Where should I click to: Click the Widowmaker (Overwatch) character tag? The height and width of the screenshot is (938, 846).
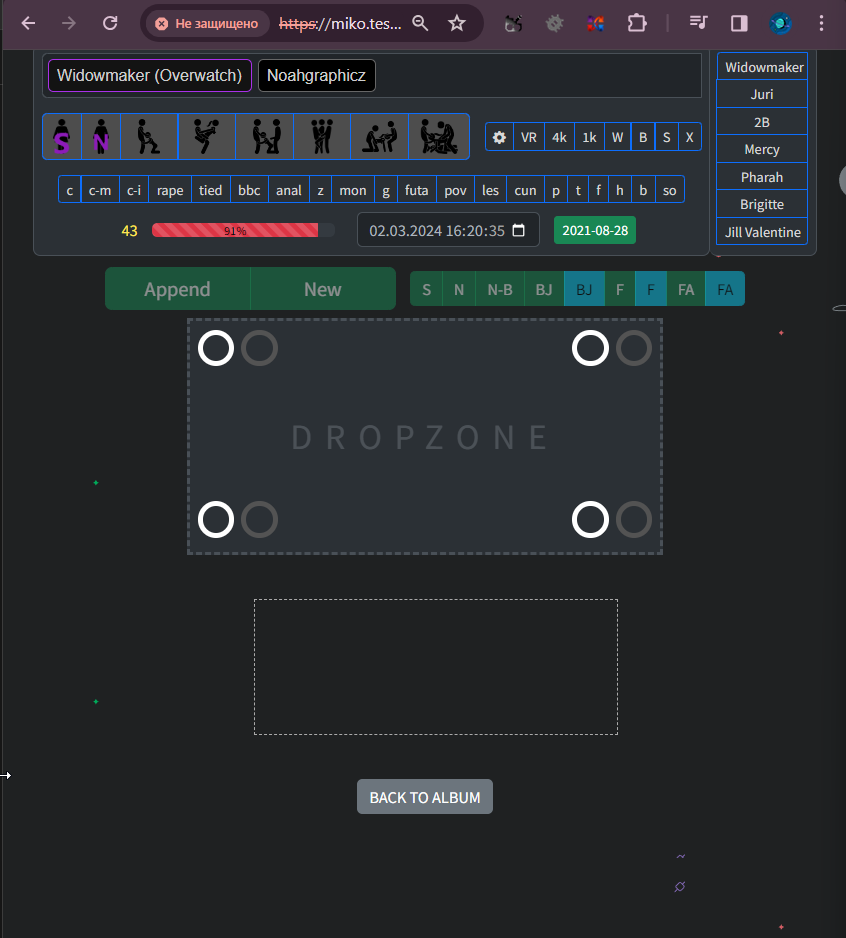pos(150,75)
